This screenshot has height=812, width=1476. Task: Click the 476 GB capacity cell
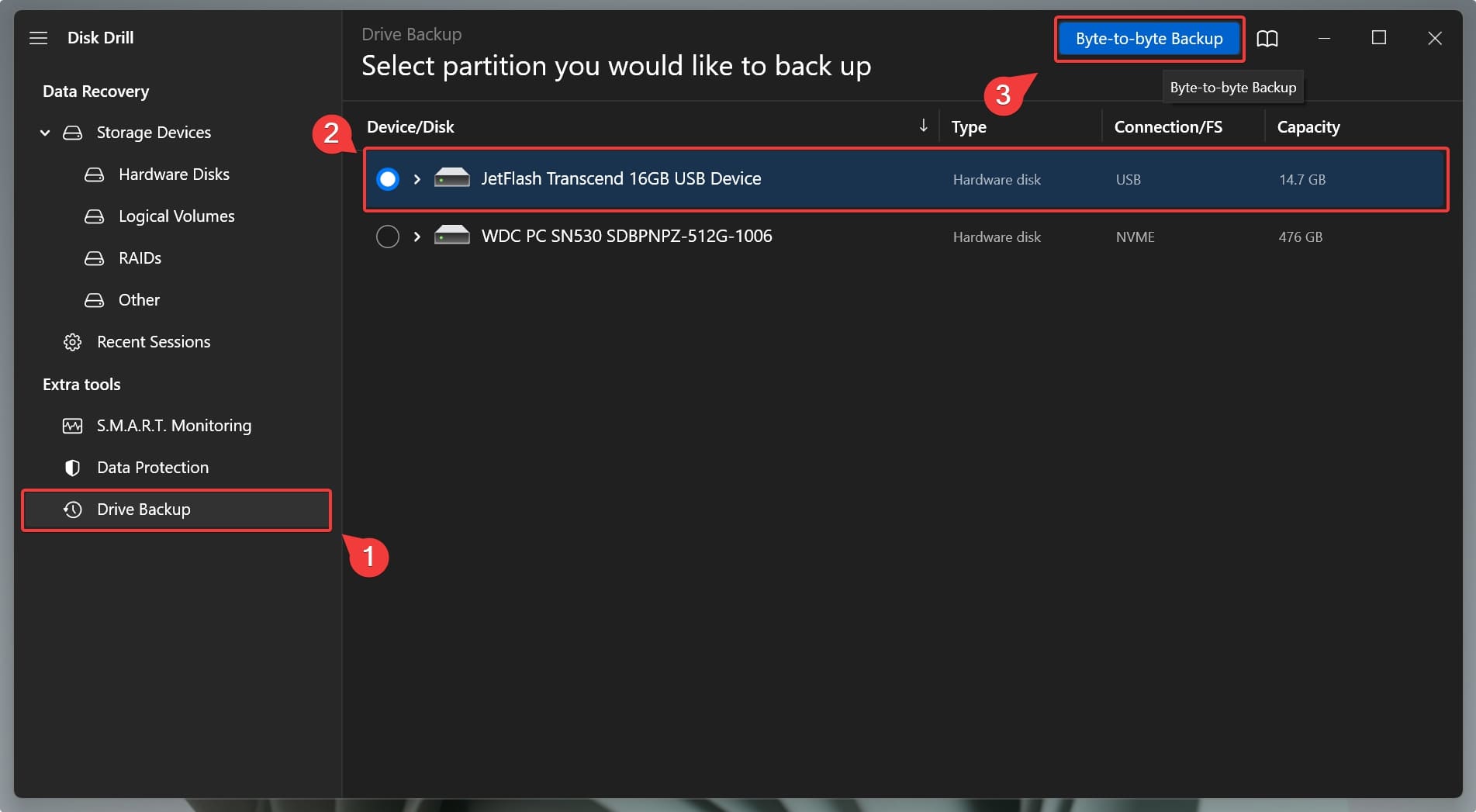pyautogui.click(x=1301, y=237)
